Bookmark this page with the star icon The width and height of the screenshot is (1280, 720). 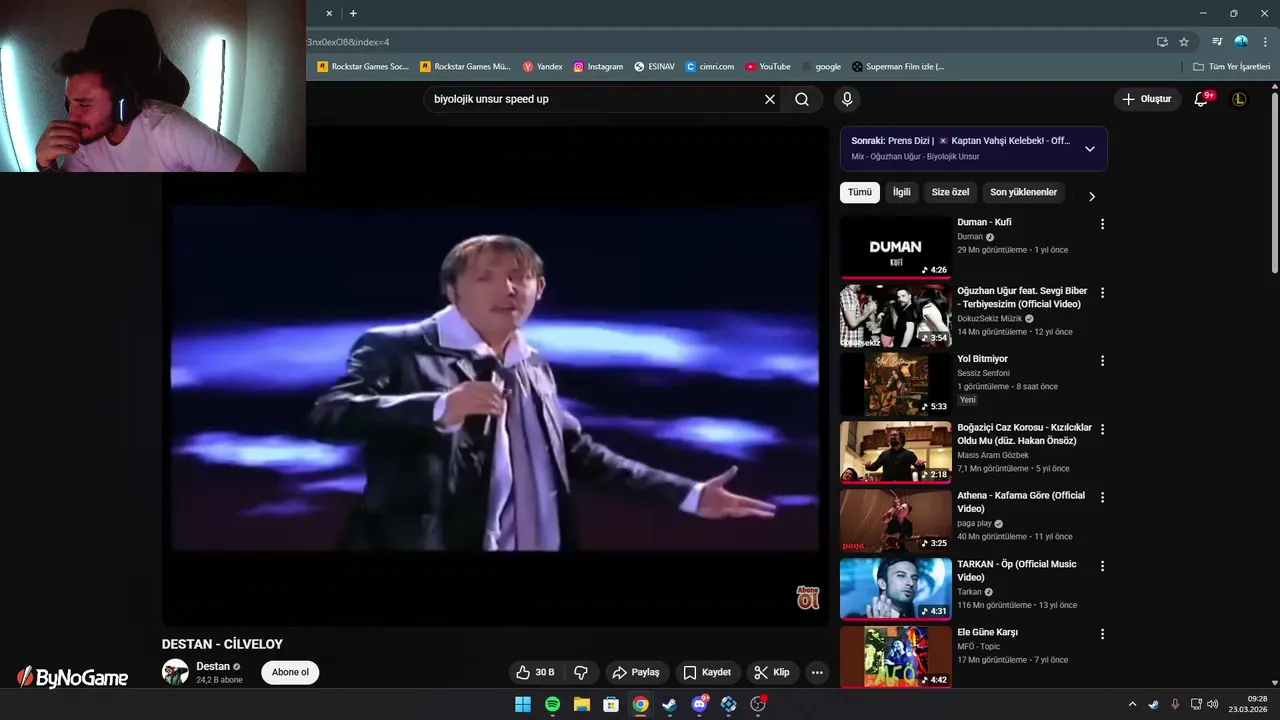[1184, 42]
